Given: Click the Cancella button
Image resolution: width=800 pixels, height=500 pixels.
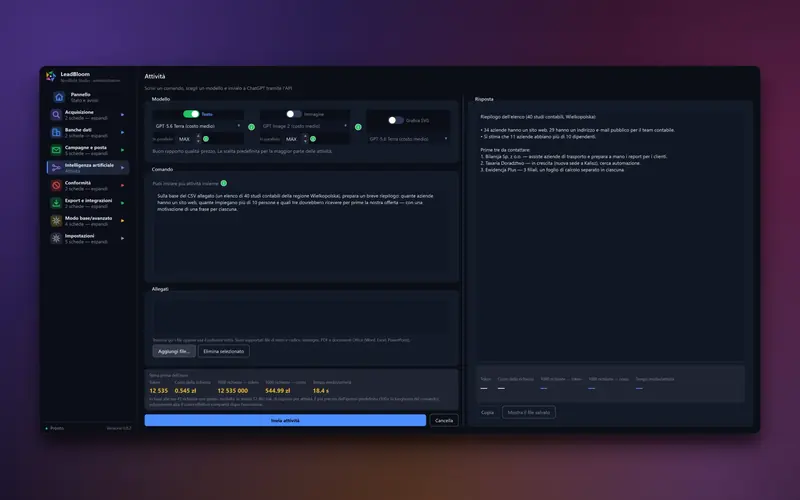Looking at the screenshot, I should (444, 420).
